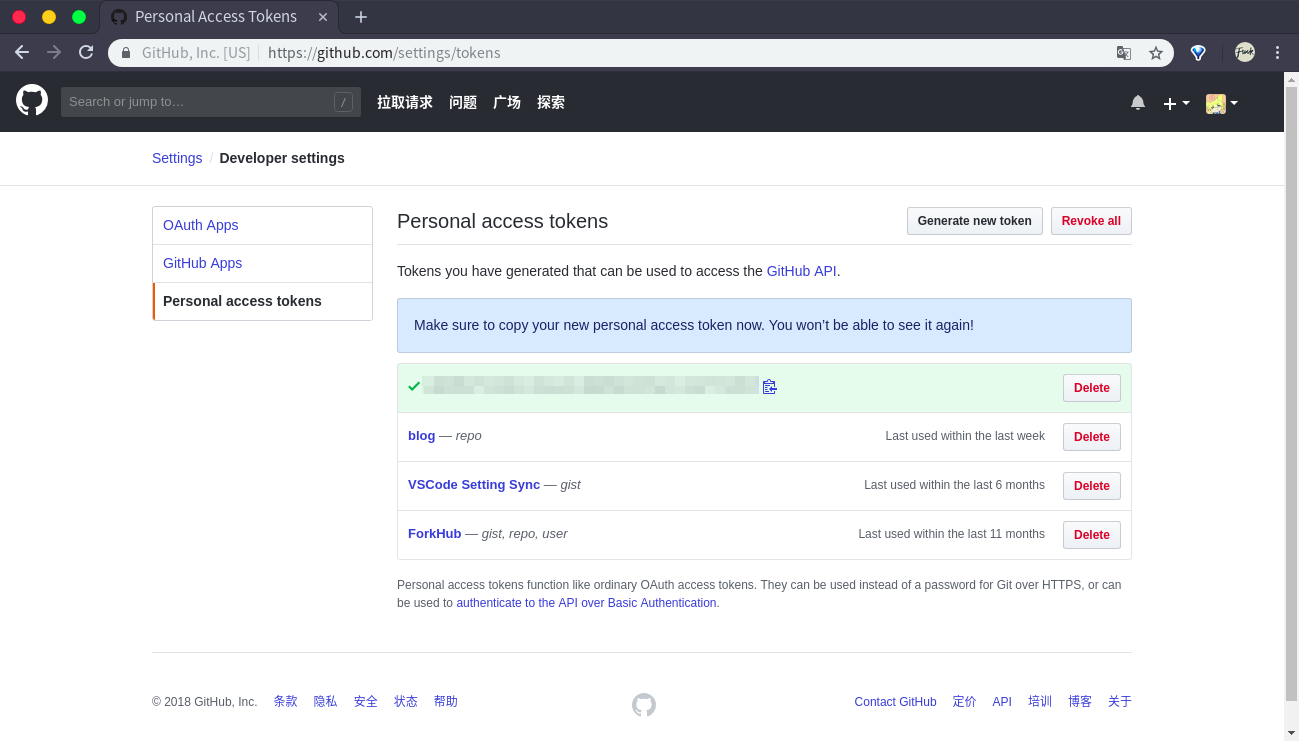Screen dimensions: 1299x741
Task: Delete the ForkHub token
Action: (1092, 535)
